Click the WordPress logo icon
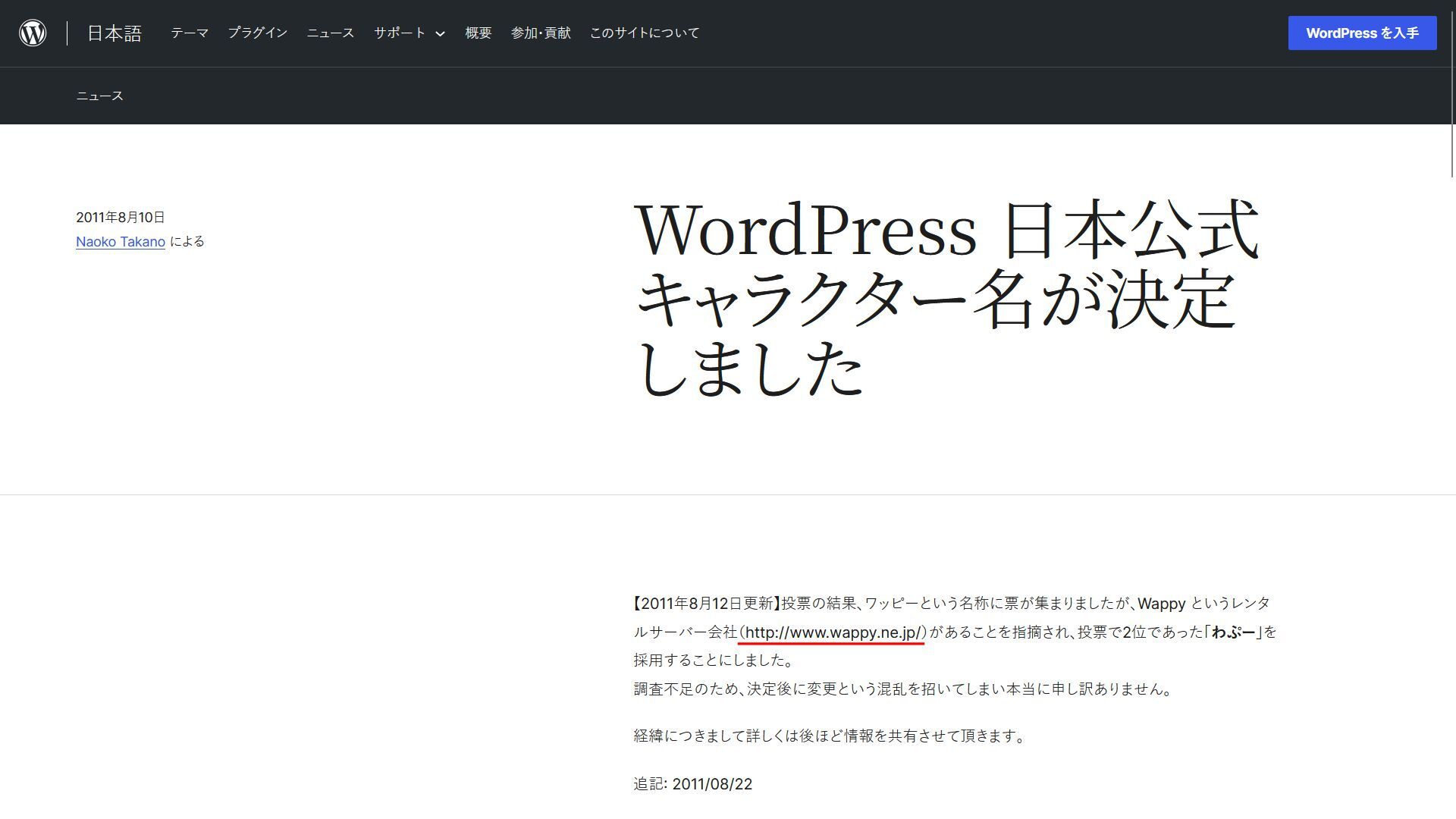 [33, 33]
